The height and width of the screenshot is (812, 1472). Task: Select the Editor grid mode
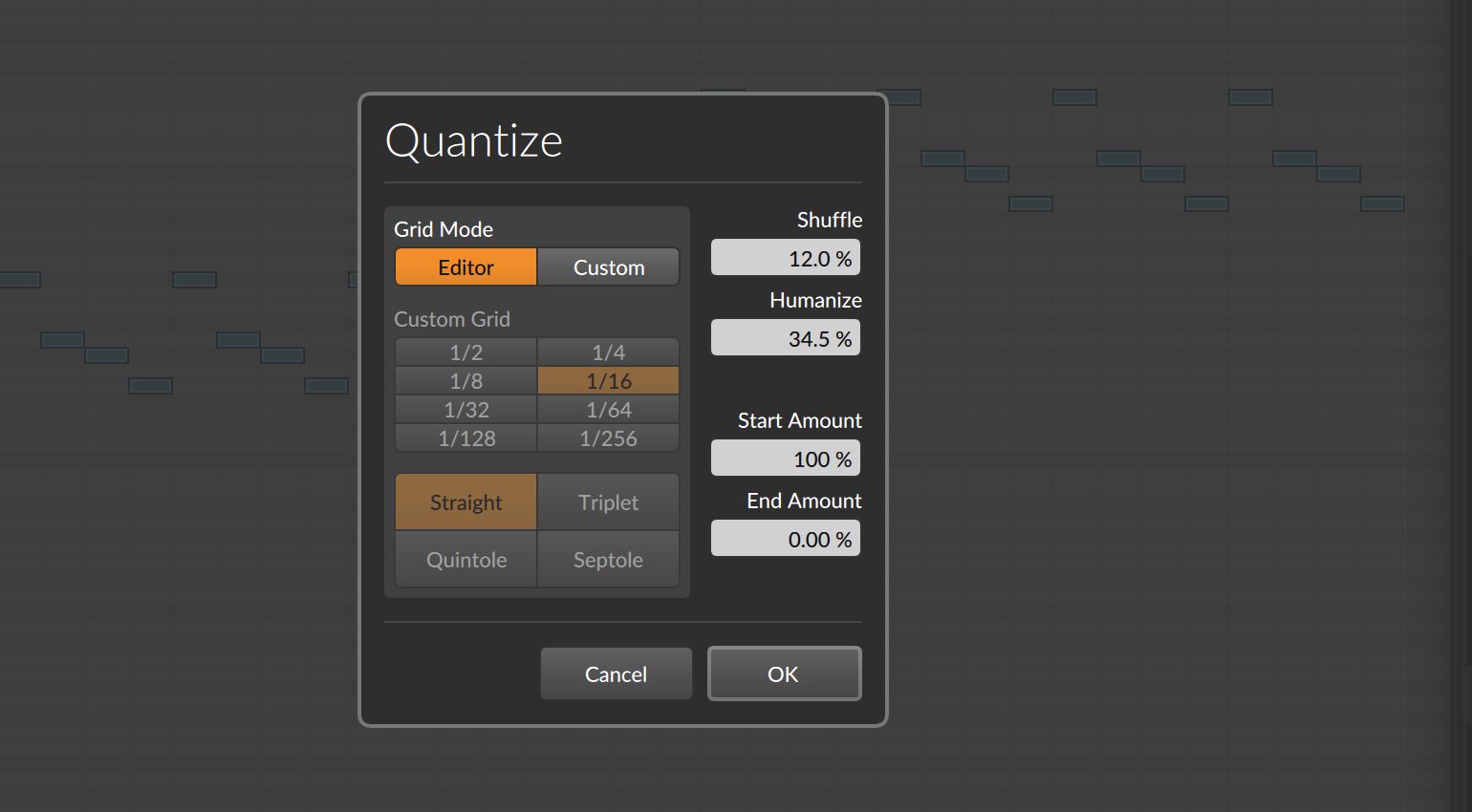click(x=465, y=267)
